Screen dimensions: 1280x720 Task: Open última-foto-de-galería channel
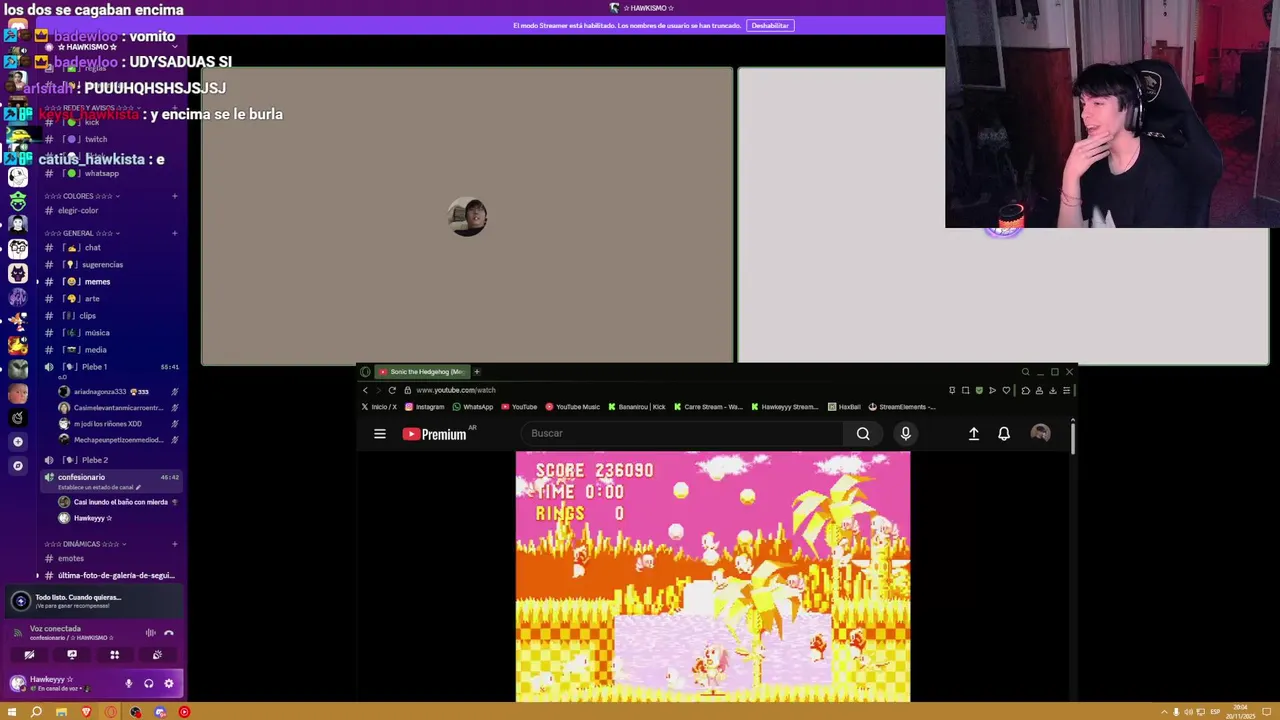pos(111,575)
